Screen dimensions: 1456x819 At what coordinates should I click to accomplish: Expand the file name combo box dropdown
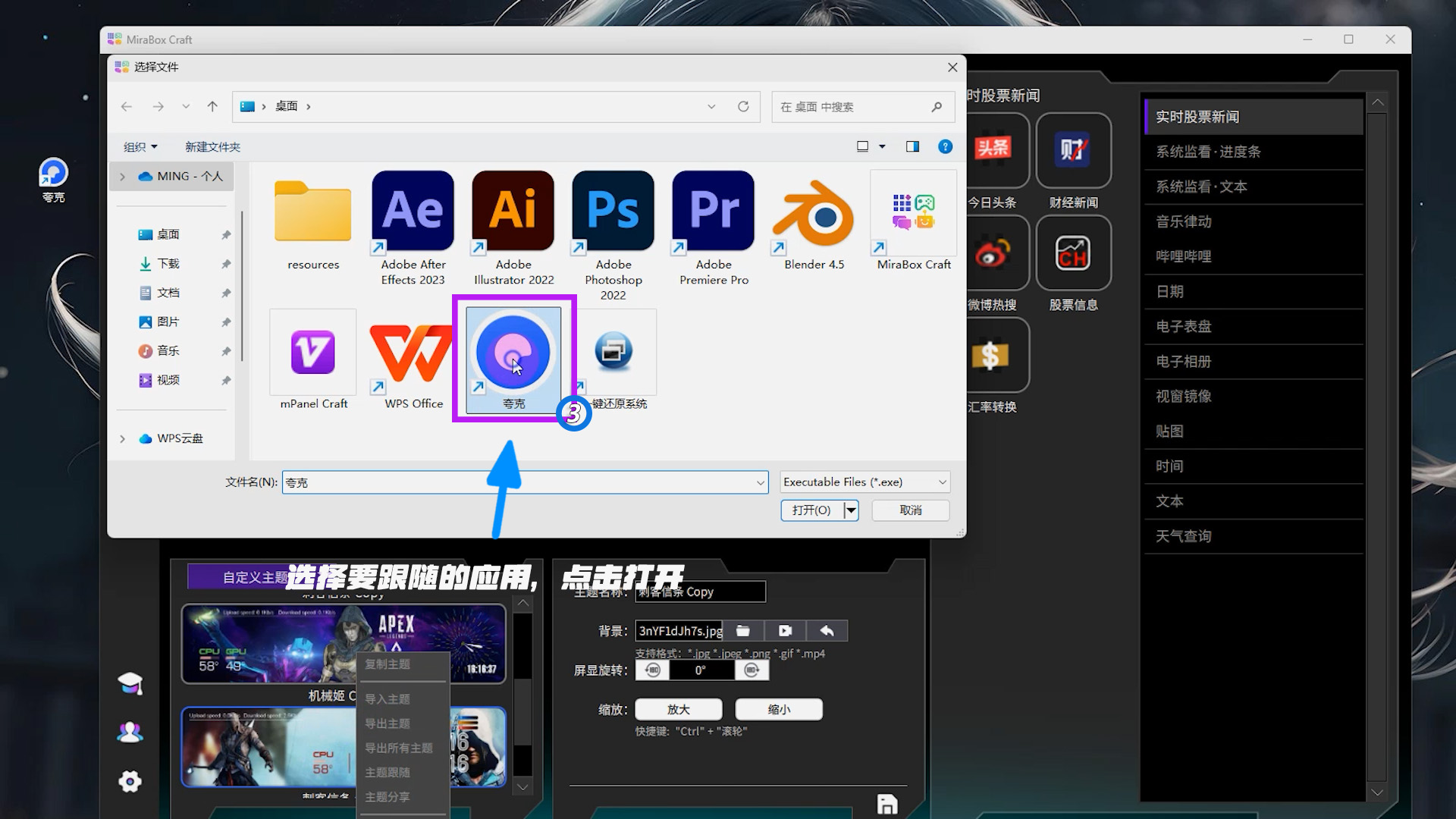(760, 483)
